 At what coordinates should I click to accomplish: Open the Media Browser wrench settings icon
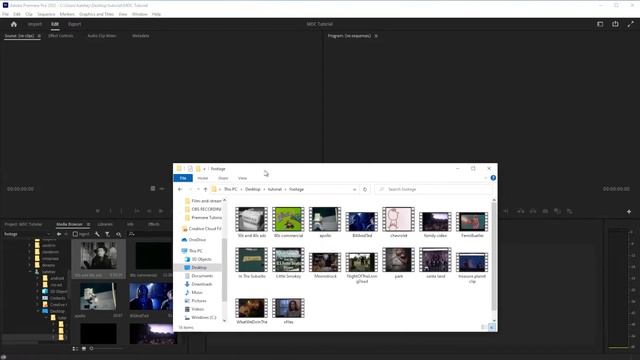click(97, 234)
